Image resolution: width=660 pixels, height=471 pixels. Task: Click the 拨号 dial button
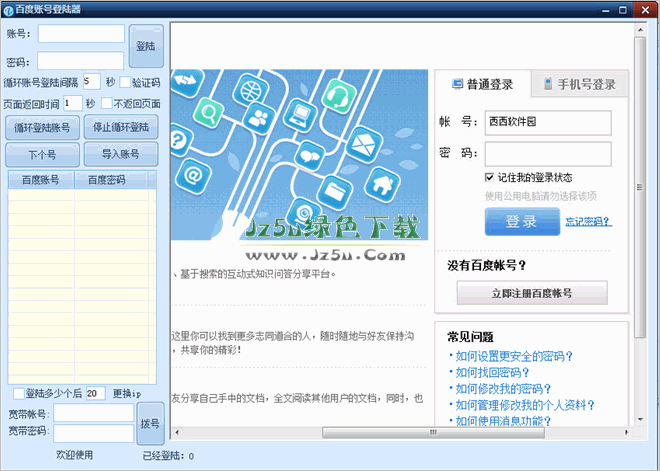150,423
